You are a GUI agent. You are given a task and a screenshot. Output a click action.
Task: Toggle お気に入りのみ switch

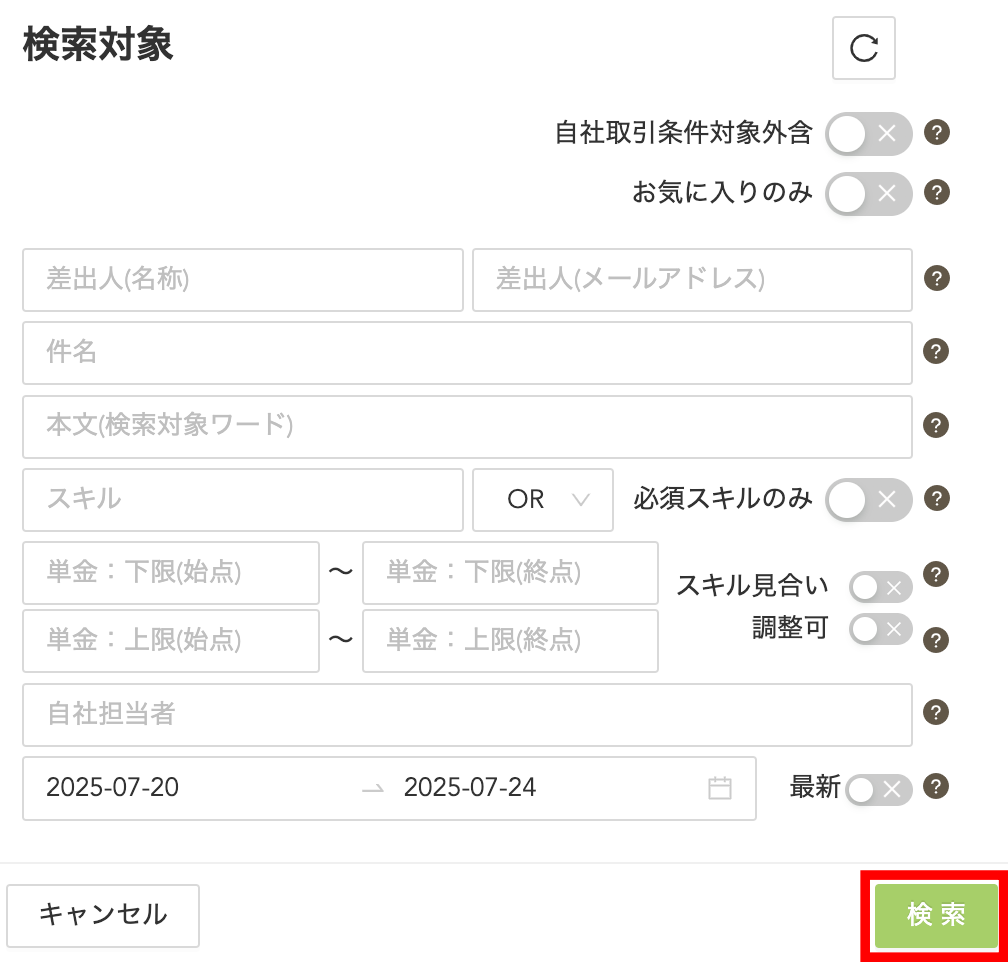[x=868, y=193]
